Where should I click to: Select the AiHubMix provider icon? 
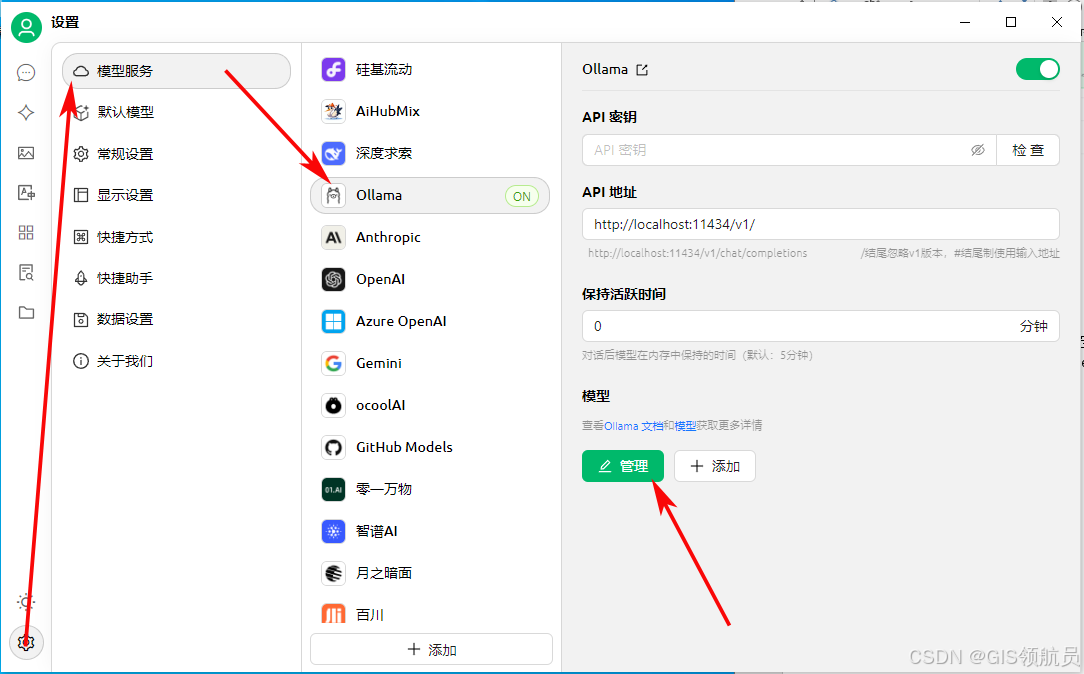coord(333,111)
